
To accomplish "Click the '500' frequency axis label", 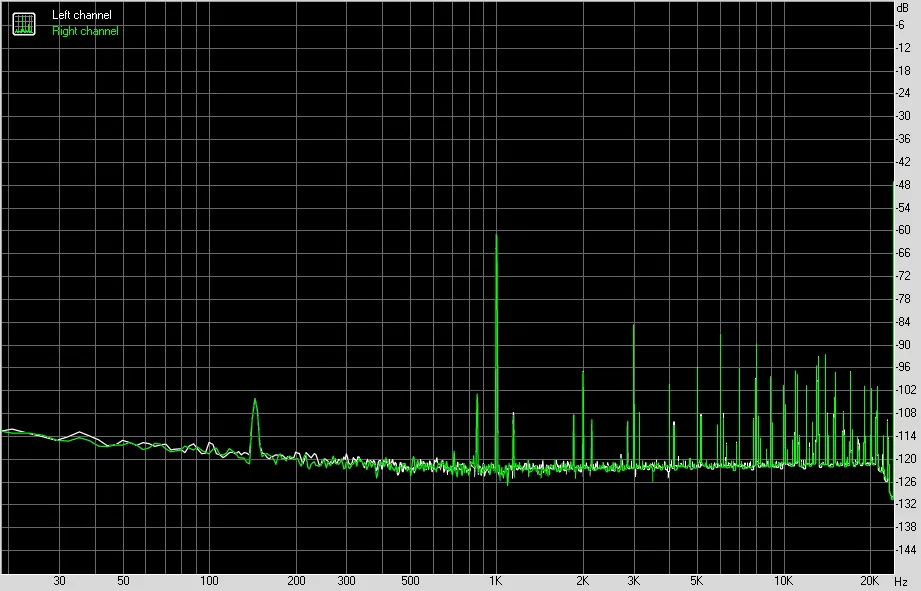I will tap(410, 581).
